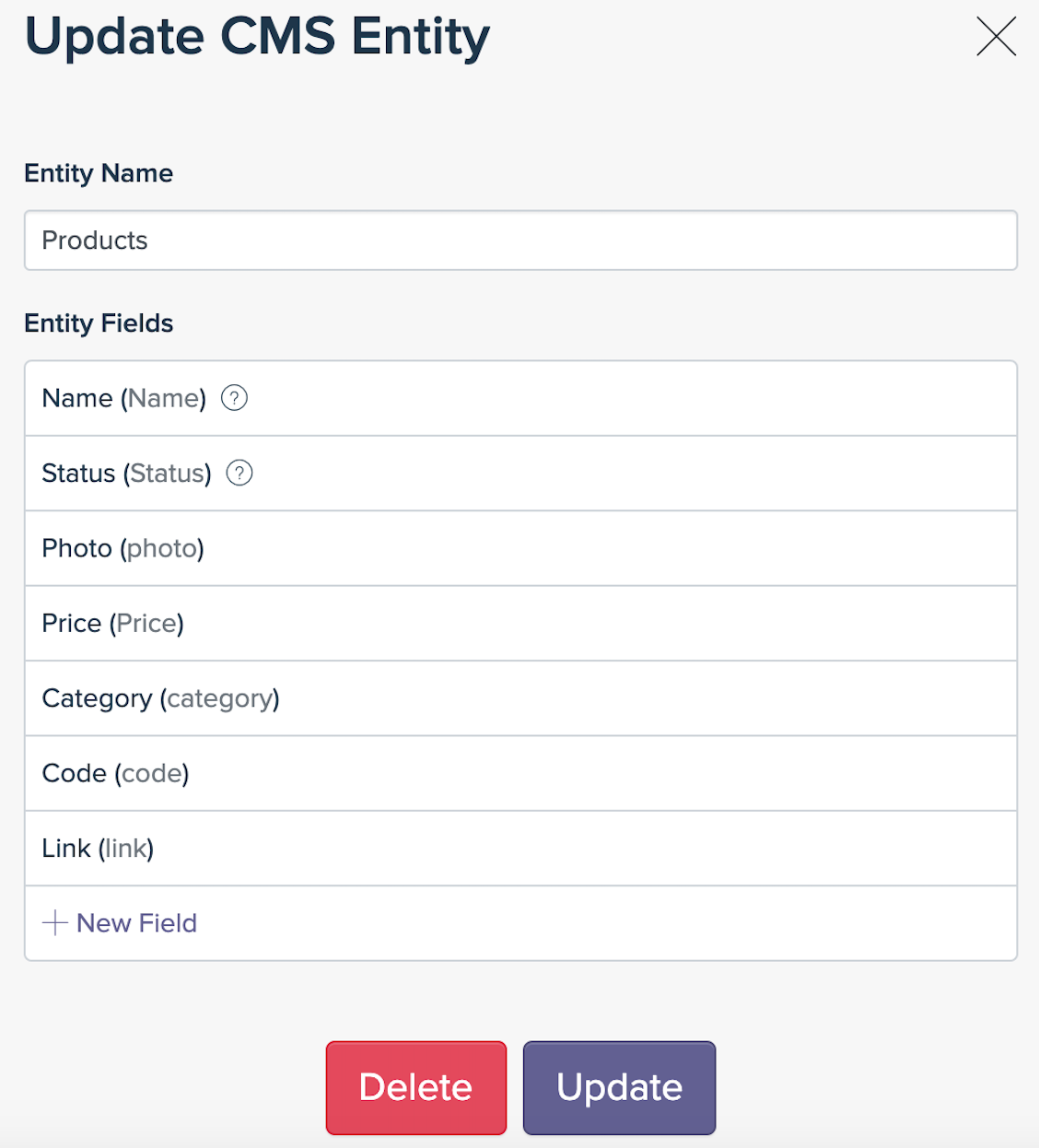
Task: Choose the Link (link) field row
Action: (x=520, y=849)
